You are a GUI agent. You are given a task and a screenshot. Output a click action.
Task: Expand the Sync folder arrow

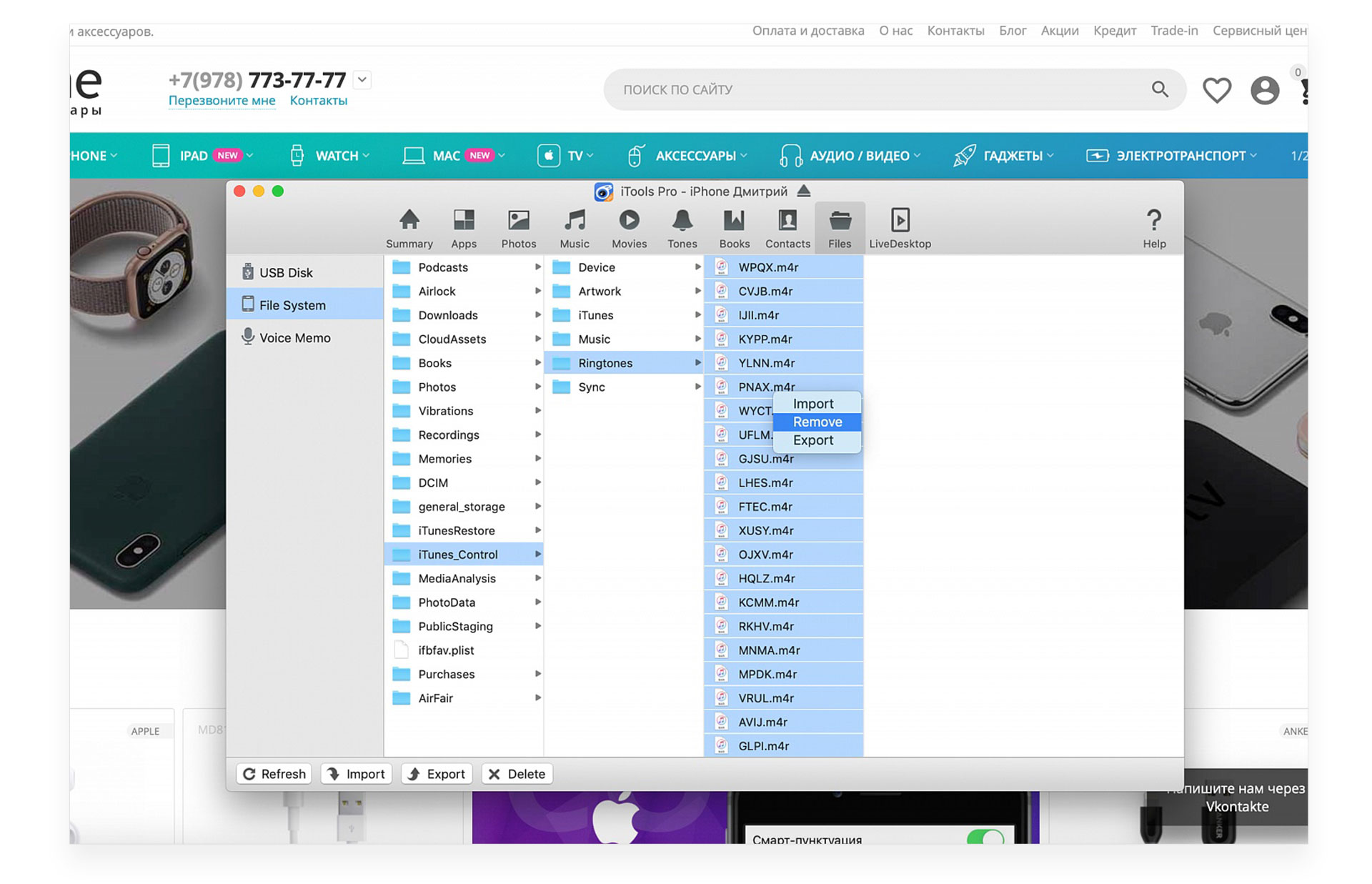[x=697, y=387]
